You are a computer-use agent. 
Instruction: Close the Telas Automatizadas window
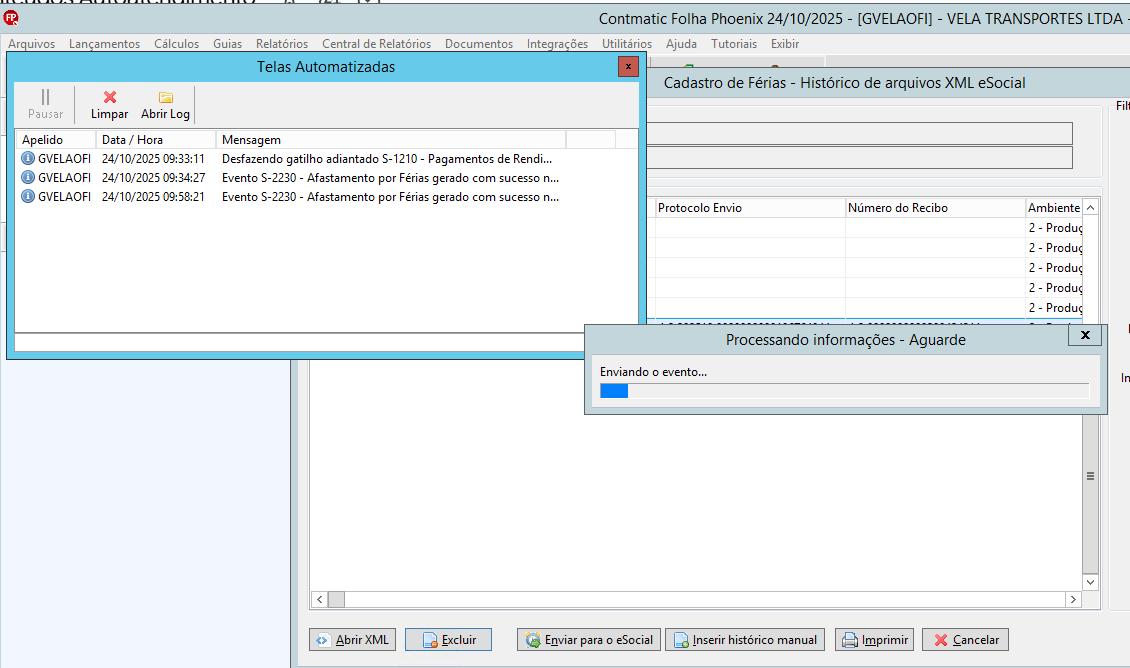coord(628,66)
